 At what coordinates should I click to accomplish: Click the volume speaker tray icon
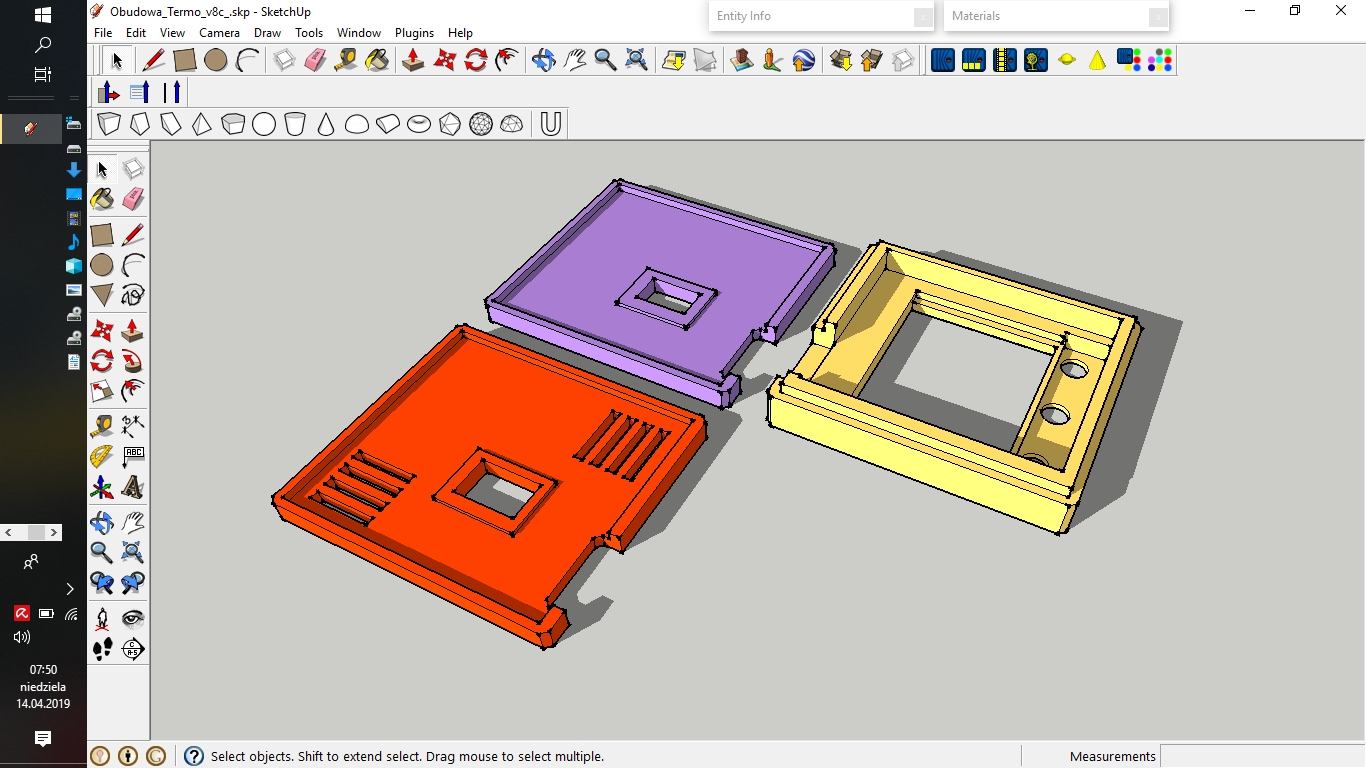tap(22, 637)
